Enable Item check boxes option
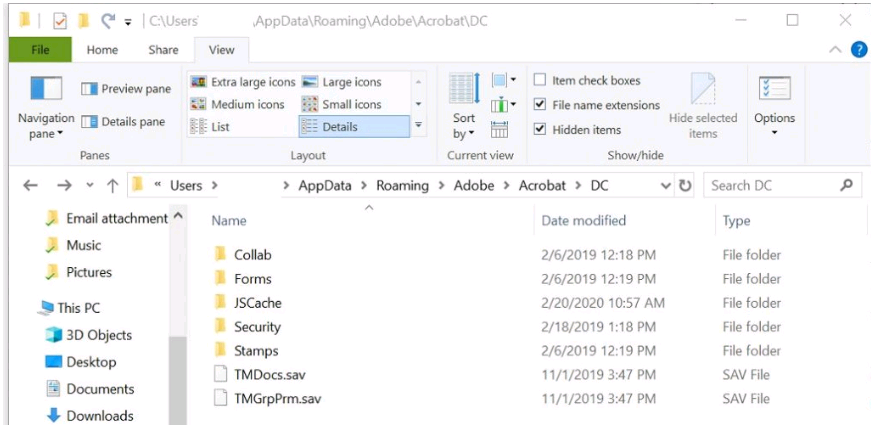 coord(540,80)
